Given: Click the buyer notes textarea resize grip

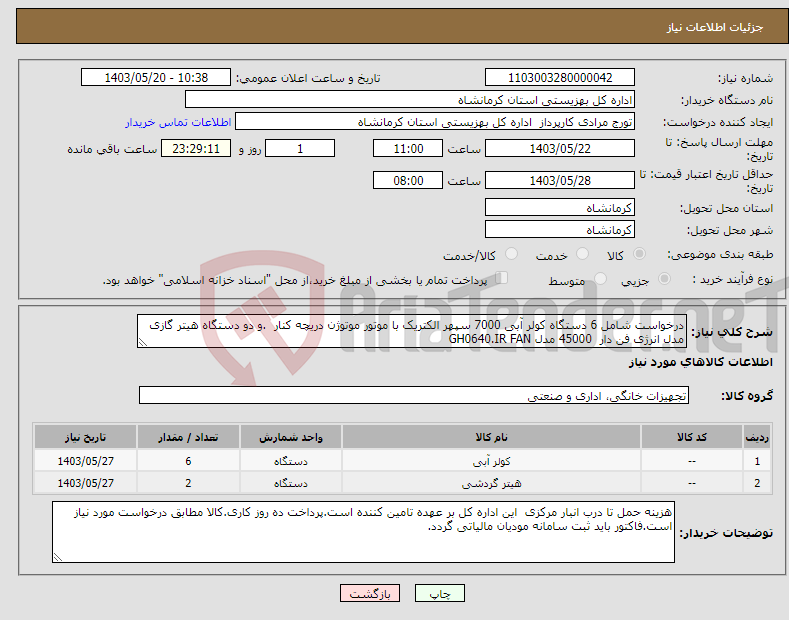Looking at the screenshot, I should [x=57, y=558].
